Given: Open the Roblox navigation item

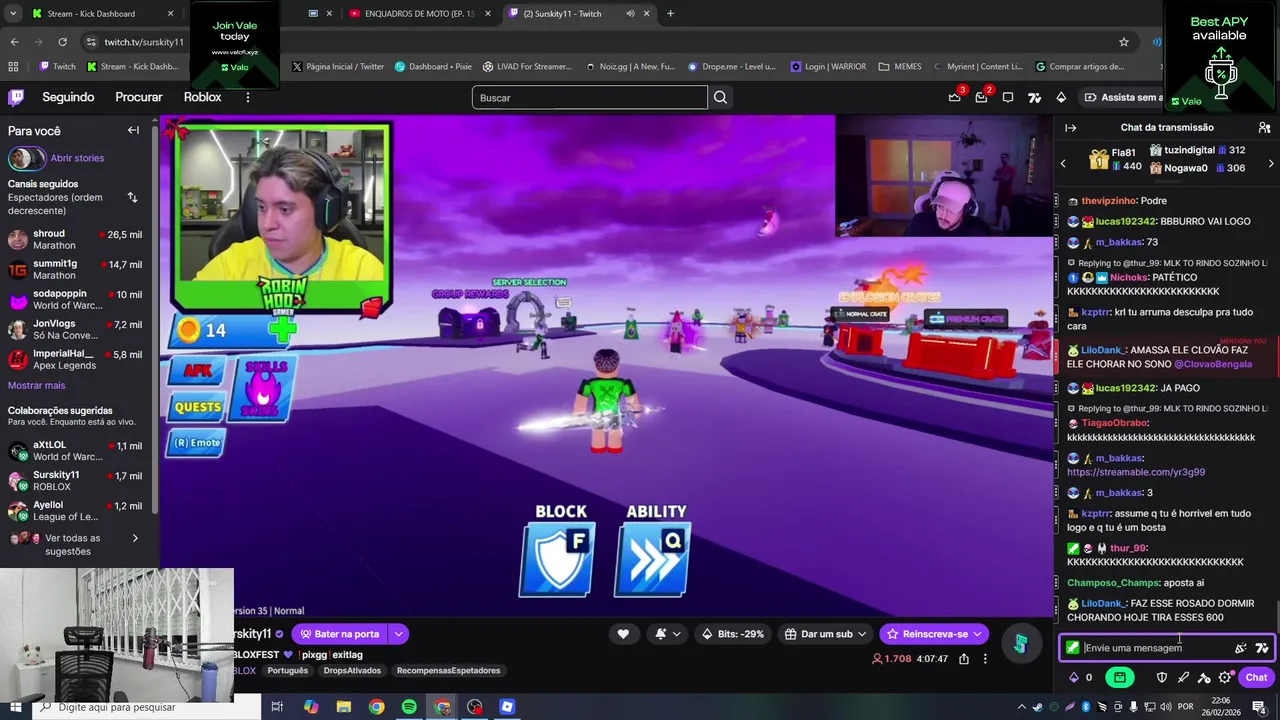Looking at the screenshot, I should [x=202, y=97].
